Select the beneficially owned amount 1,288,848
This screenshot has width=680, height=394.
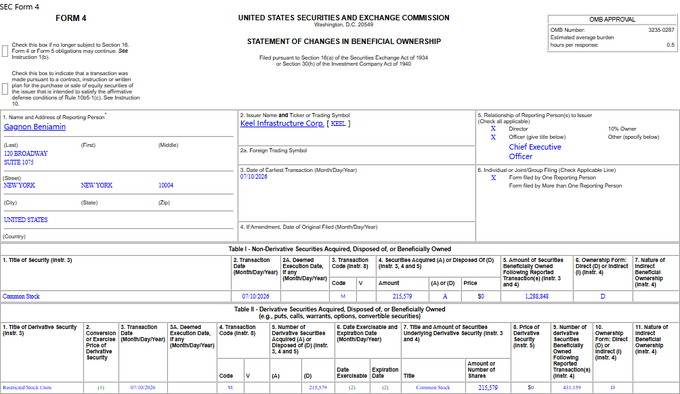click(536, 296)
